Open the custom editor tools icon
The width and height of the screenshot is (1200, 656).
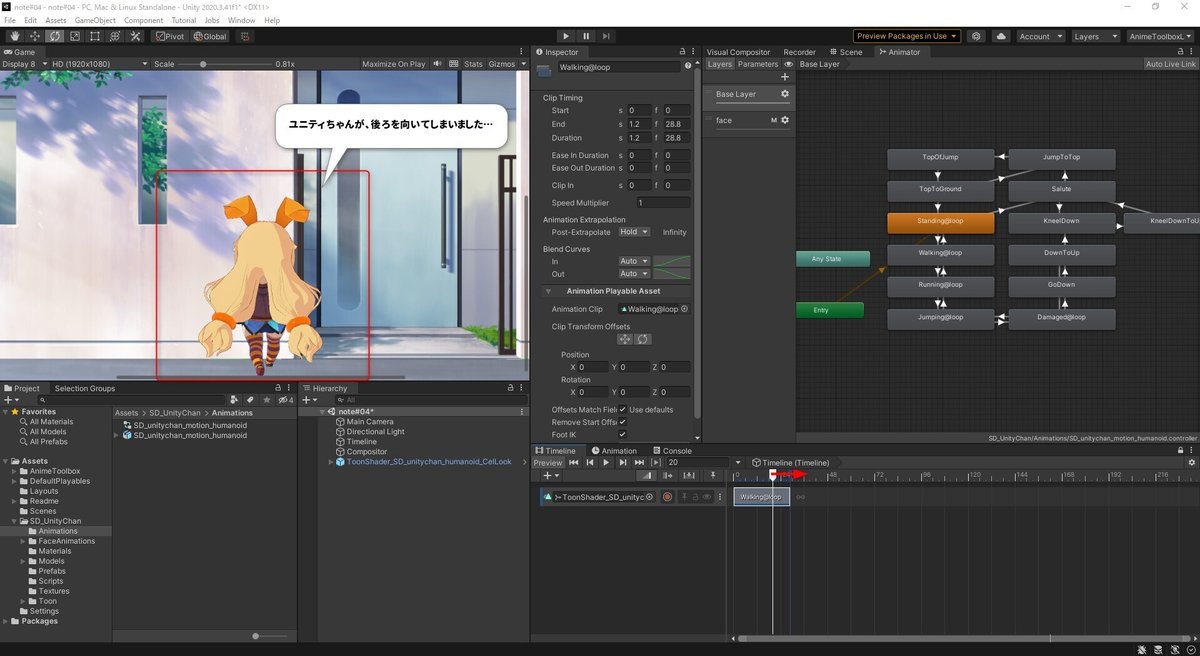(135, 36)
